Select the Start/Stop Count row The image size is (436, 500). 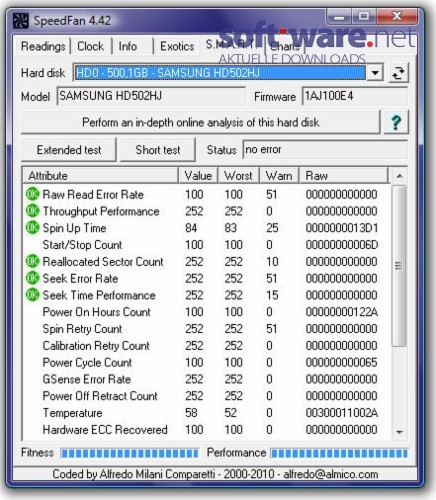coord(207,245)
